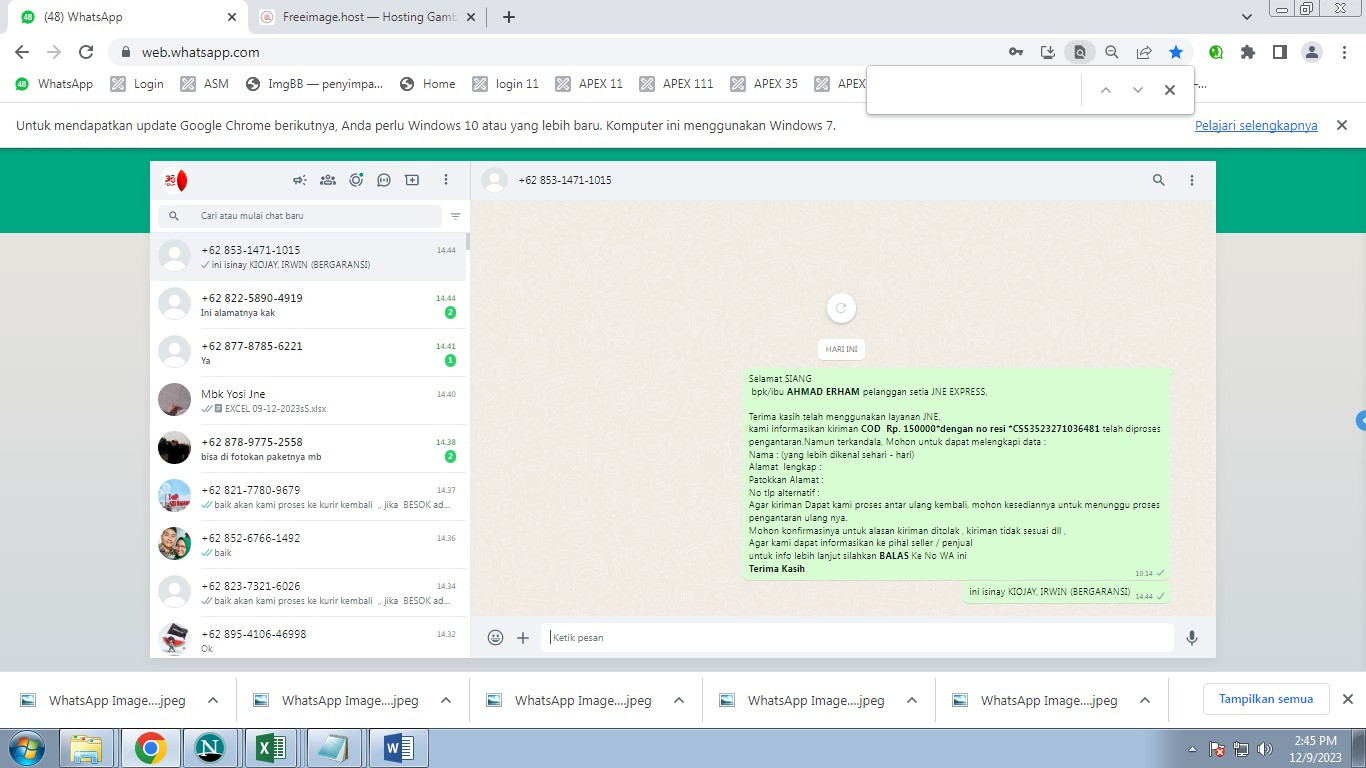Start a new chat with plus icon
The image size is (1366, 768).
[412, 180]
